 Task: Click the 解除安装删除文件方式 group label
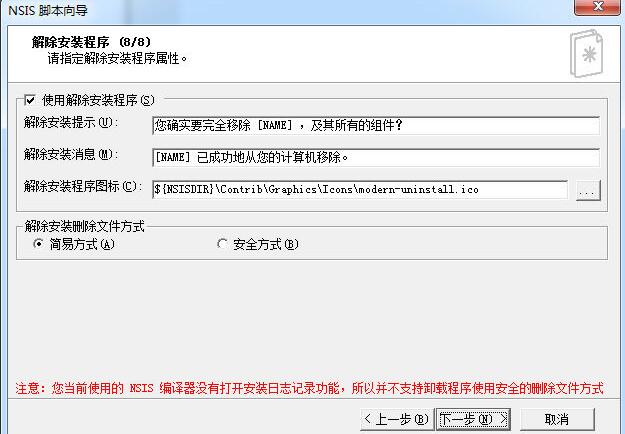84,226
